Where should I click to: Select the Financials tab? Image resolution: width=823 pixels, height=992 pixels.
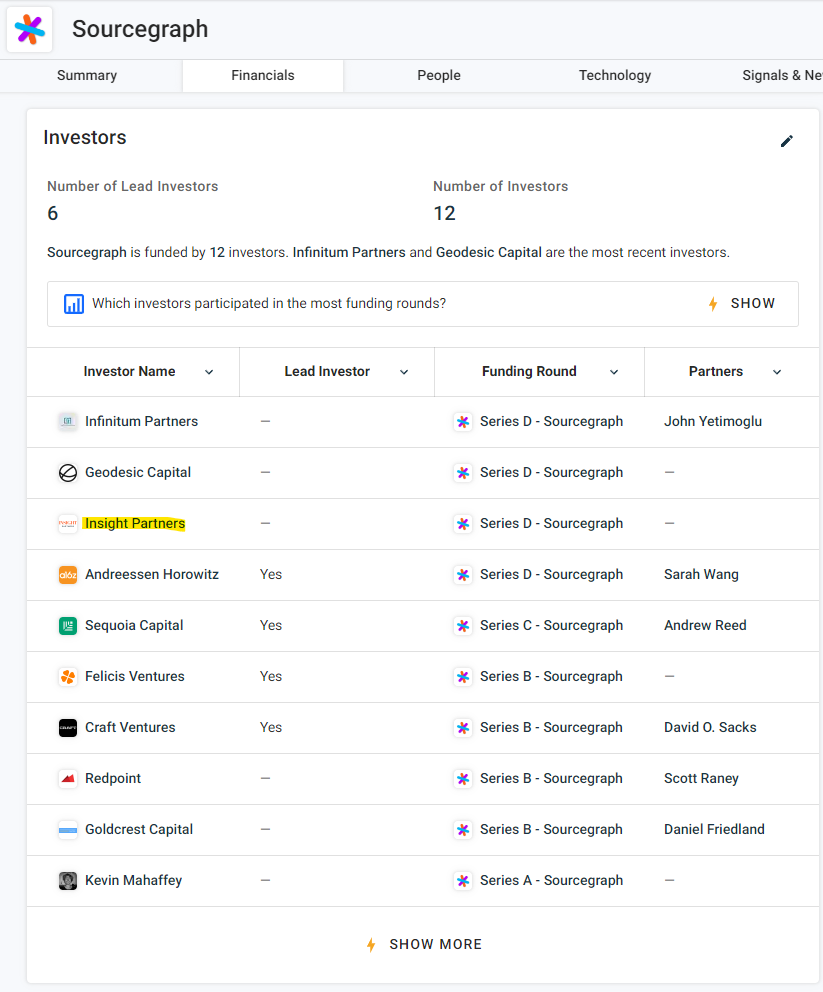(x=263, y=75)
